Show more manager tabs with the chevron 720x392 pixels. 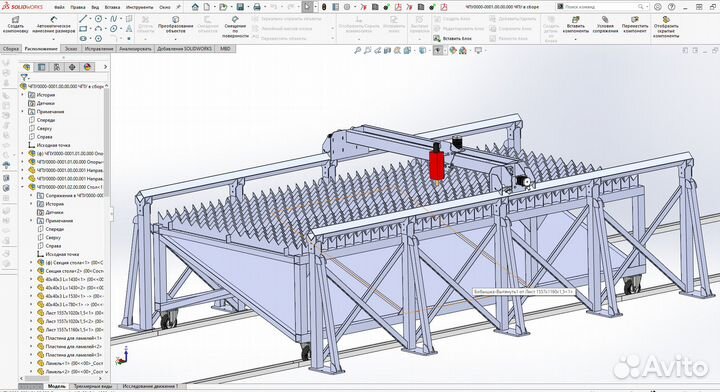click(x=105, y=67)
